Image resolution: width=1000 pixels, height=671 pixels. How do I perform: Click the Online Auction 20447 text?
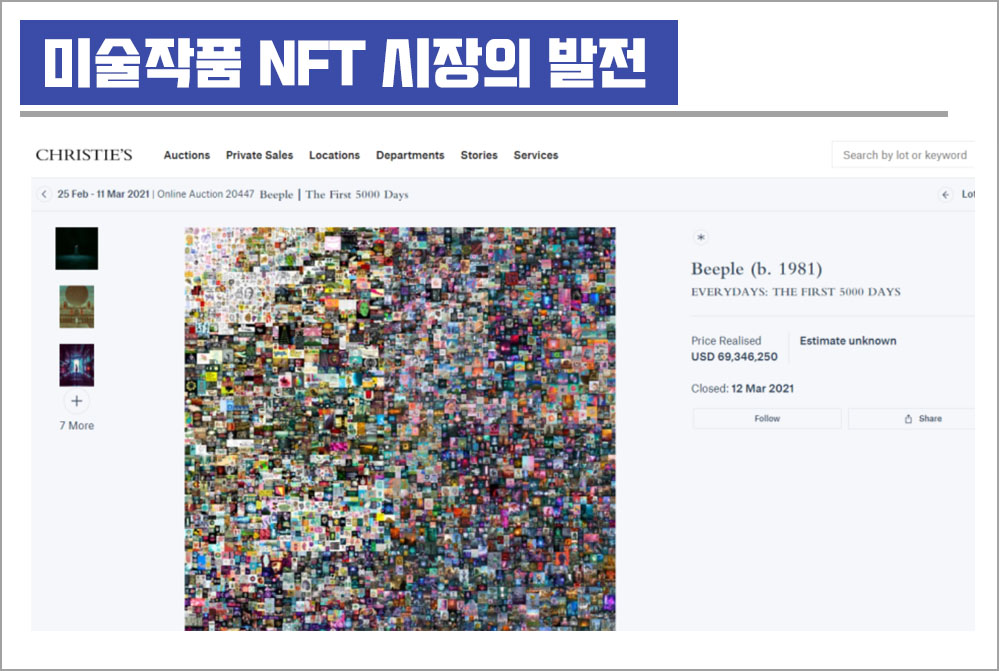pyautogui.click(x=205, y=194)
